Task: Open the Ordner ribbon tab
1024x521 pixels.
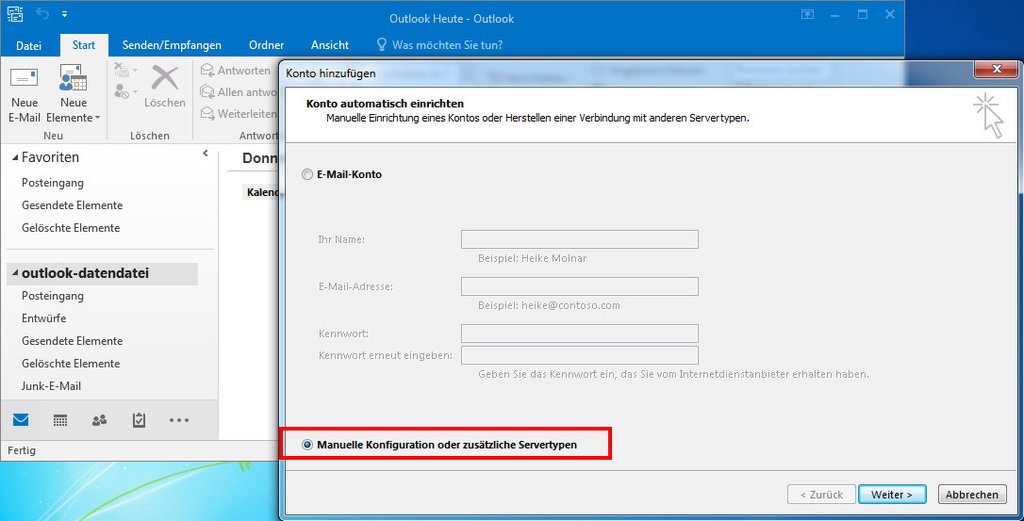Action: pos(266,45)
